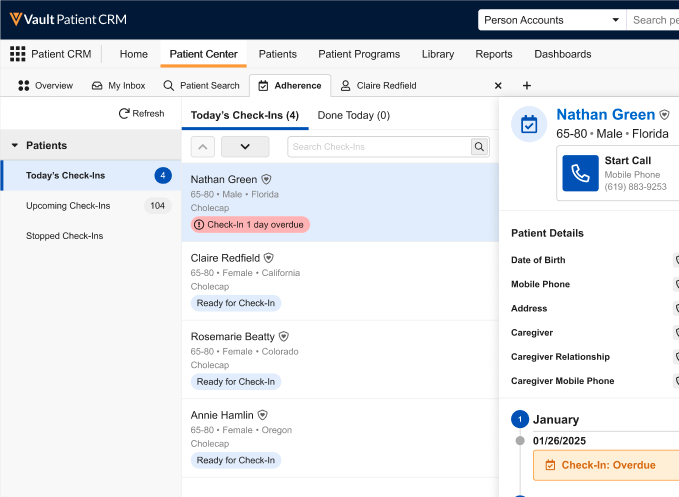Click the Start Call phone icon
679x497 pixels.
[x=580, y=173]
